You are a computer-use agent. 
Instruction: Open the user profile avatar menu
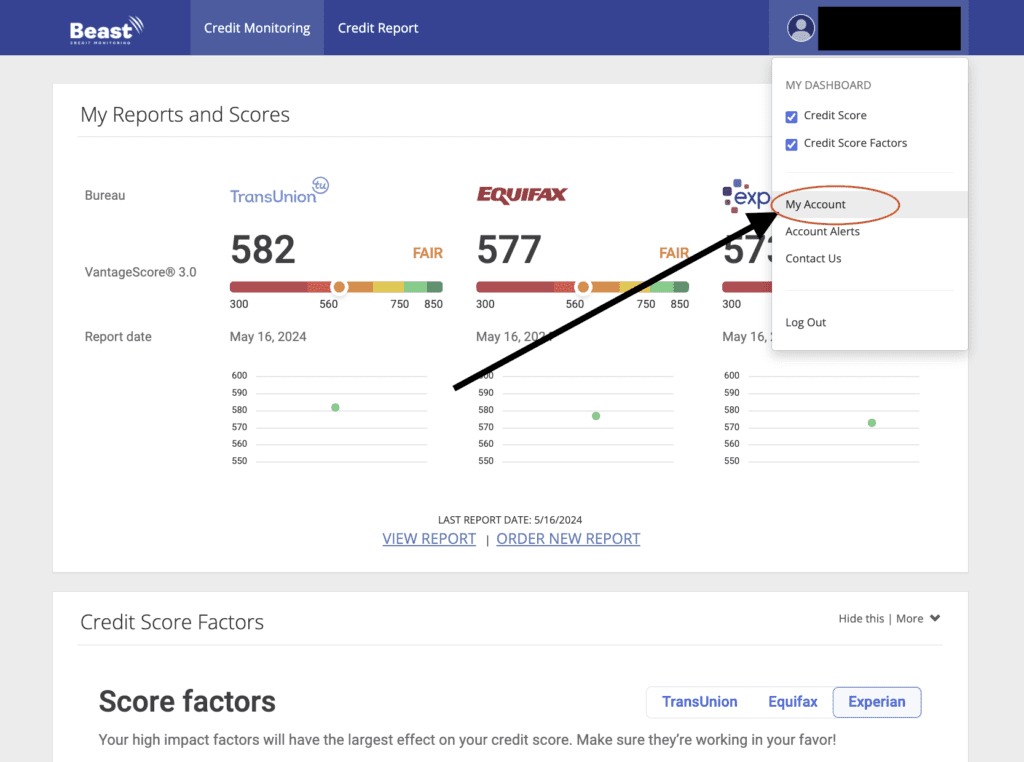tap(800, 28)
